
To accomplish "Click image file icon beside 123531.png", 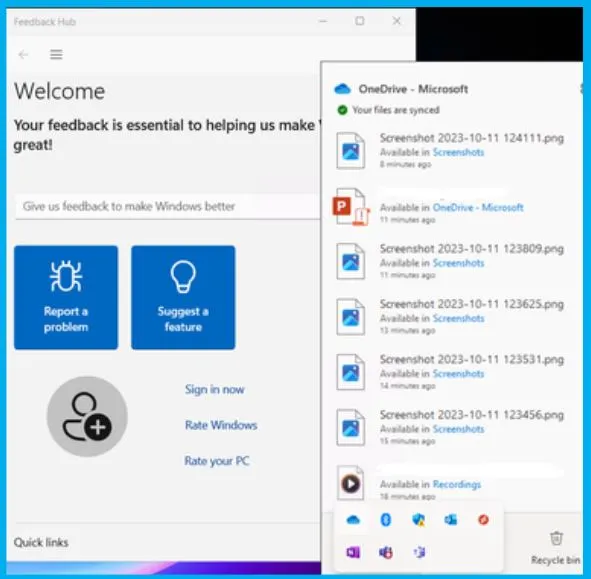I will [x=351, y=372].
